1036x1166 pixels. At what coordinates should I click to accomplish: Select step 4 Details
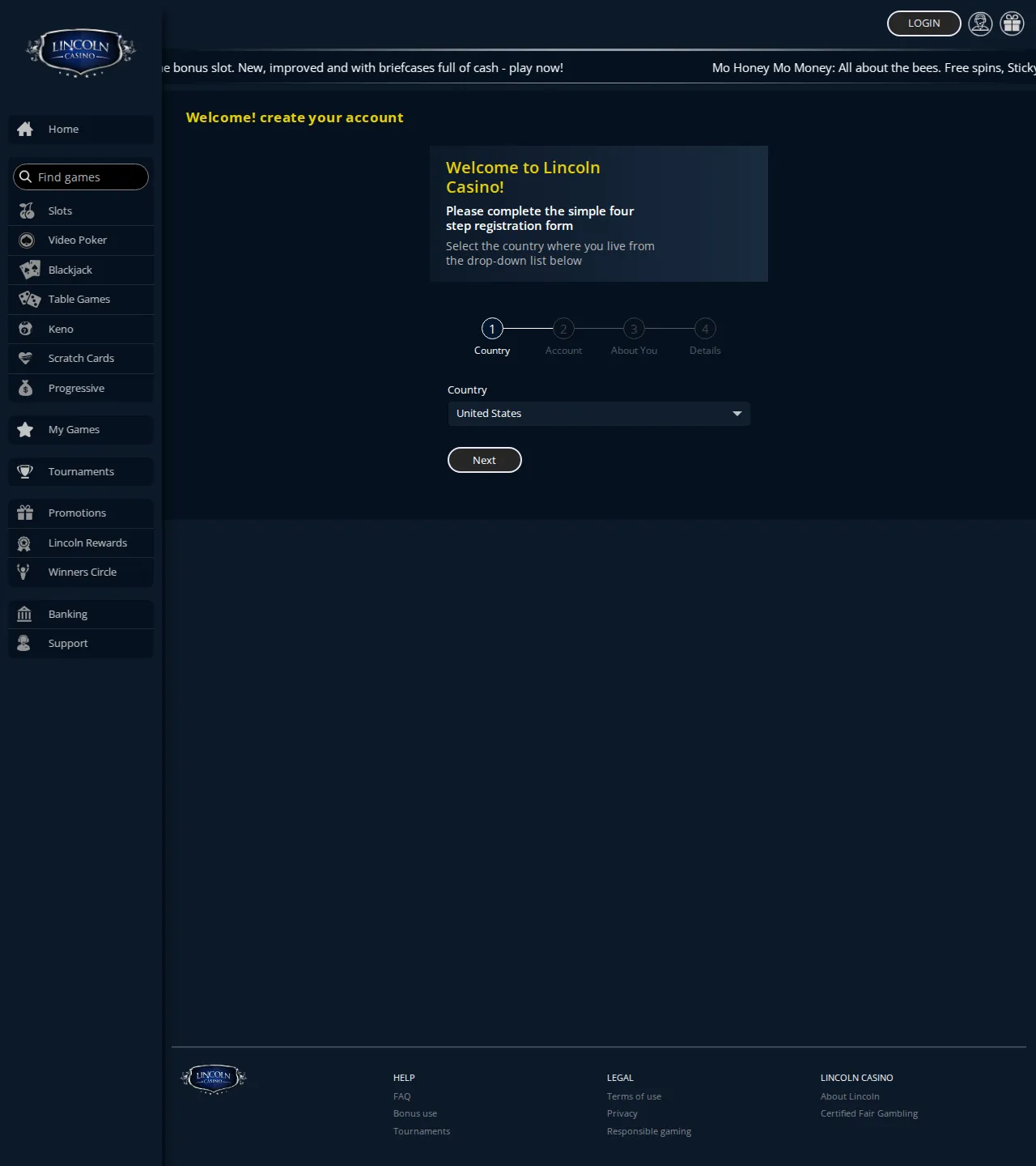click(705, 336)
